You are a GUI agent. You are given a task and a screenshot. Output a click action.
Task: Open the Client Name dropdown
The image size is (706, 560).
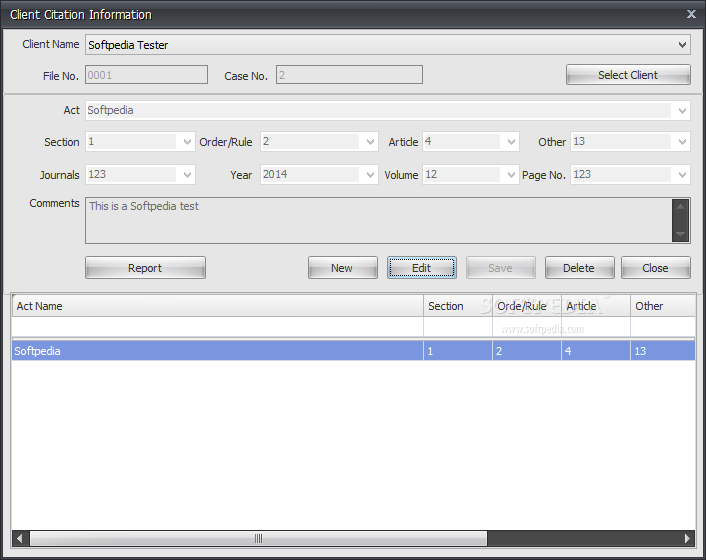click(x=682, y=45)
